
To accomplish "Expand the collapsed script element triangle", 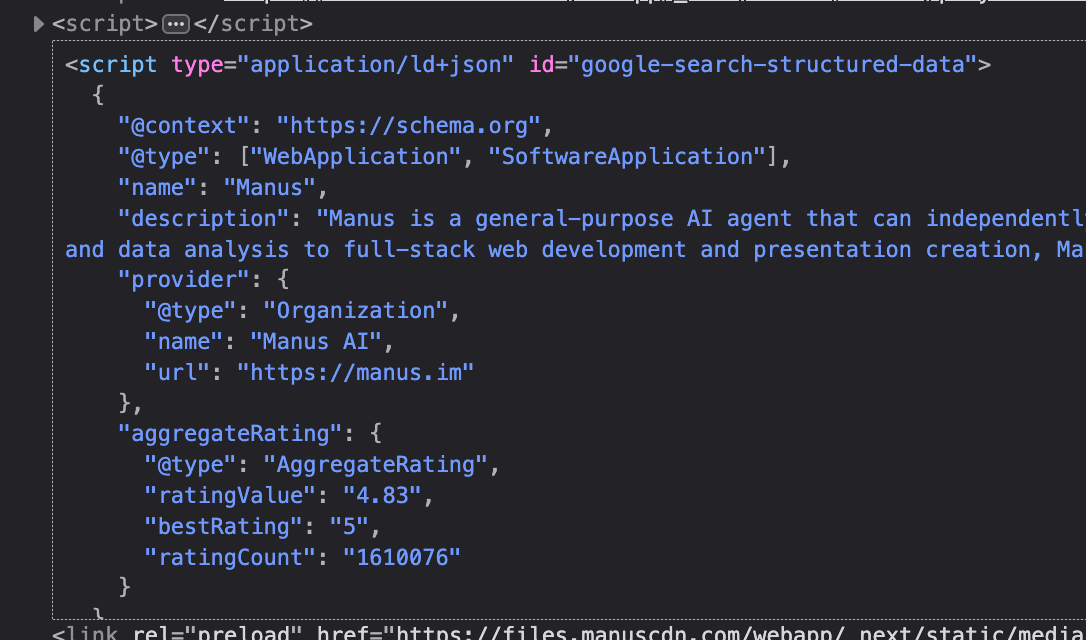I will (x=39, y=24).
